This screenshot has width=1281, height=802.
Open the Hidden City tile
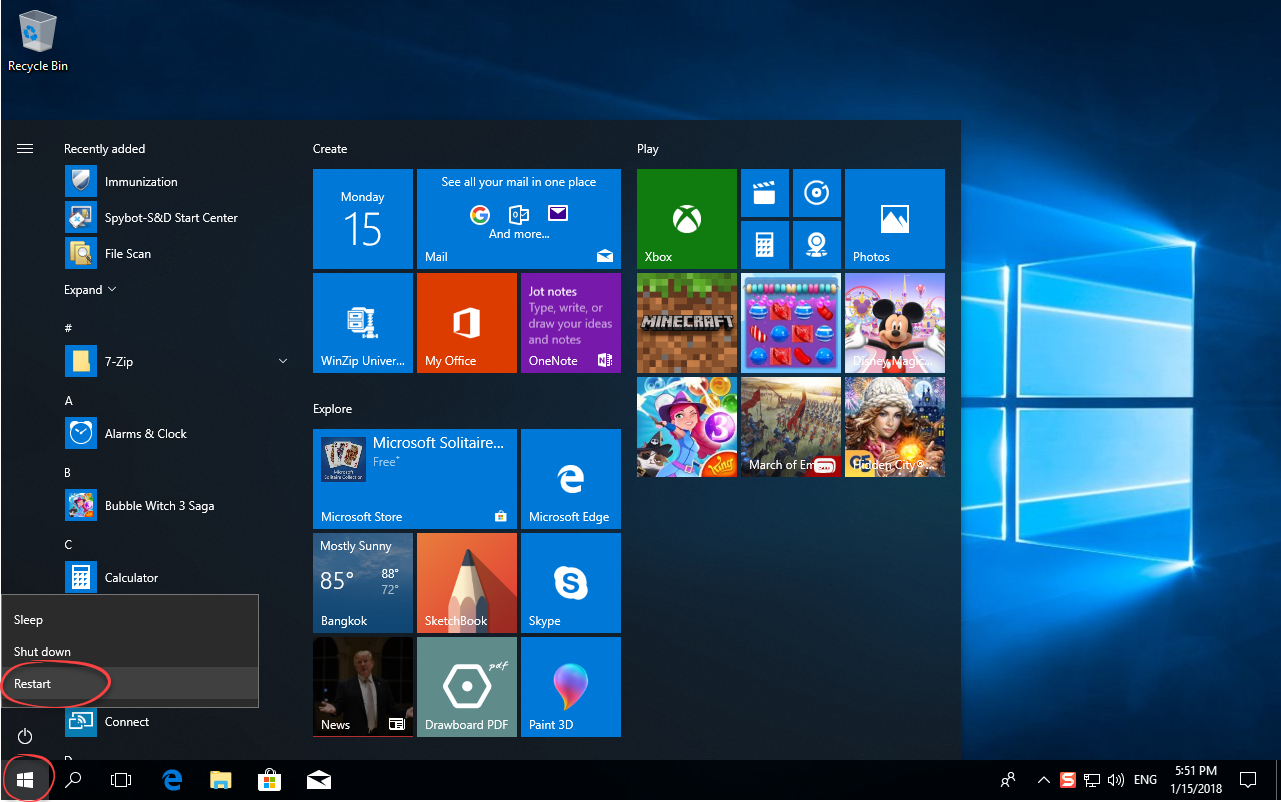coord(895,427)
